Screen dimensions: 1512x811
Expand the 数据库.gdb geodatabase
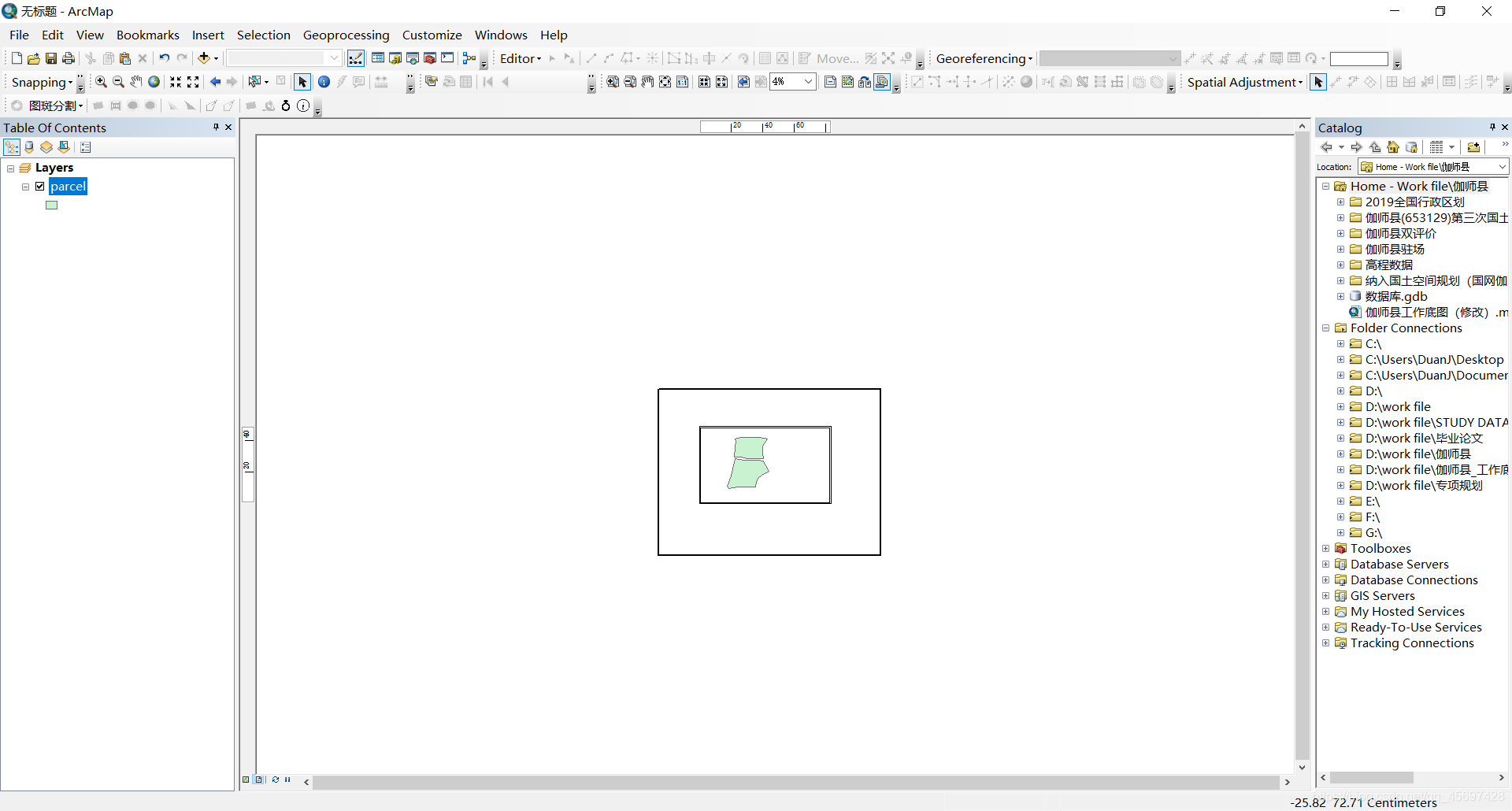click(x=1341, y=297)
